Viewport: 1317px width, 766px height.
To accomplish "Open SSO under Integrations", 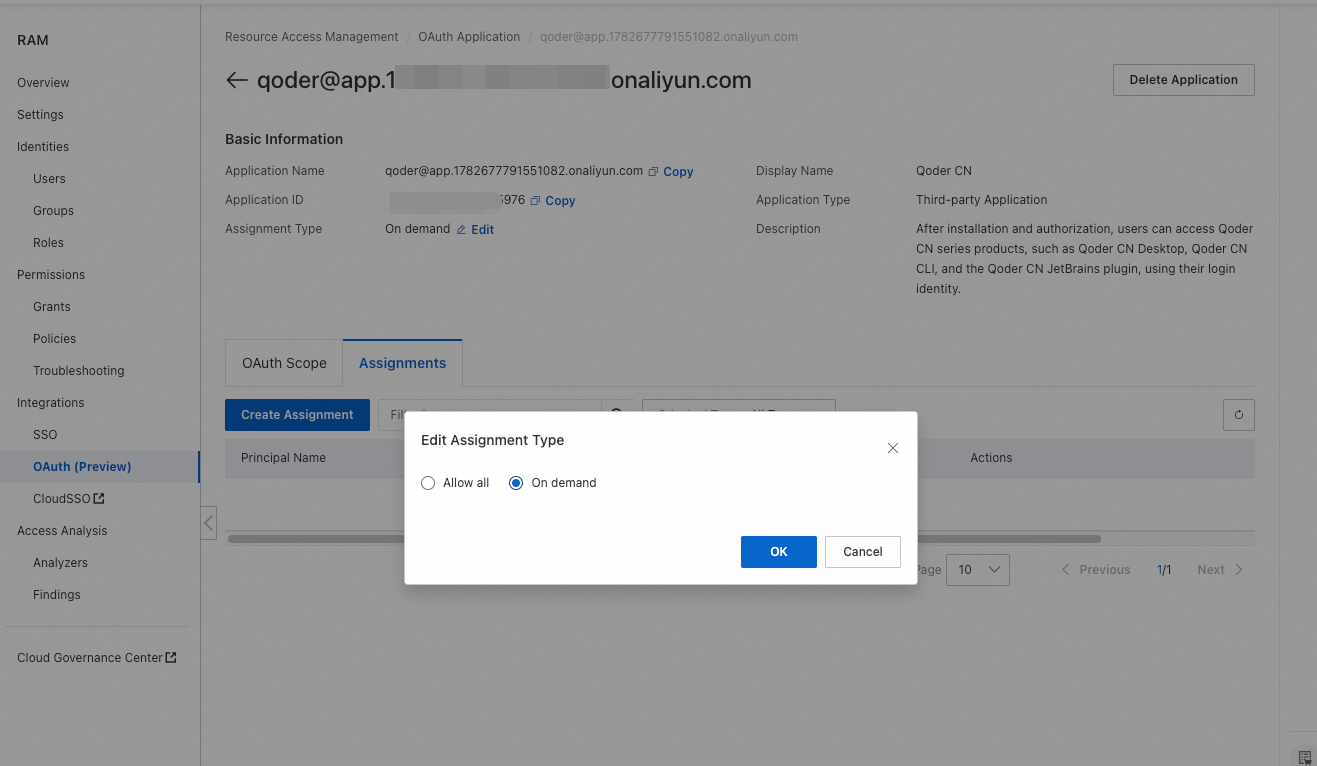I will click(45, 435).
